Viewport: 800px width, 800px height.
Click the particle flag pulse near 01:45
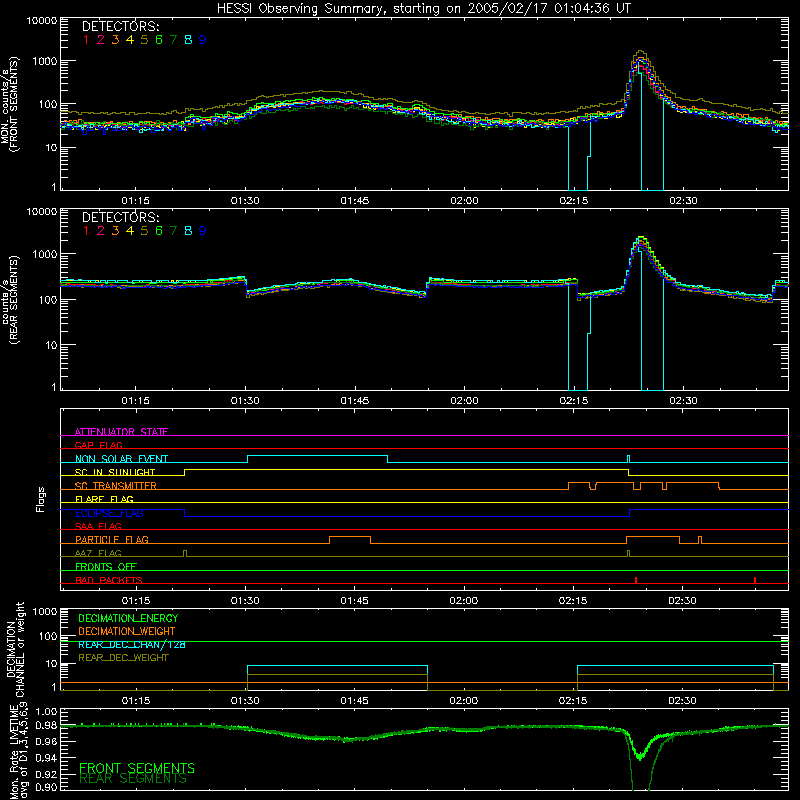350,540
